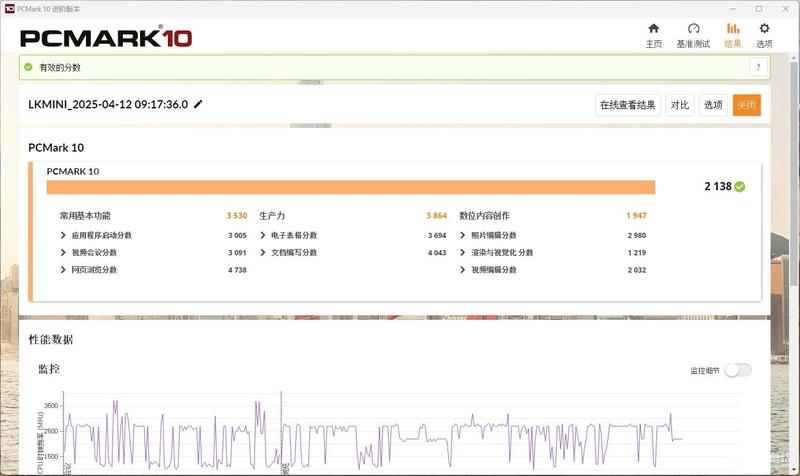Click the PCMark 10 app icon in title bar
Image resolution: width=800 pixels, height=476 pixels.
coord(10,9)
